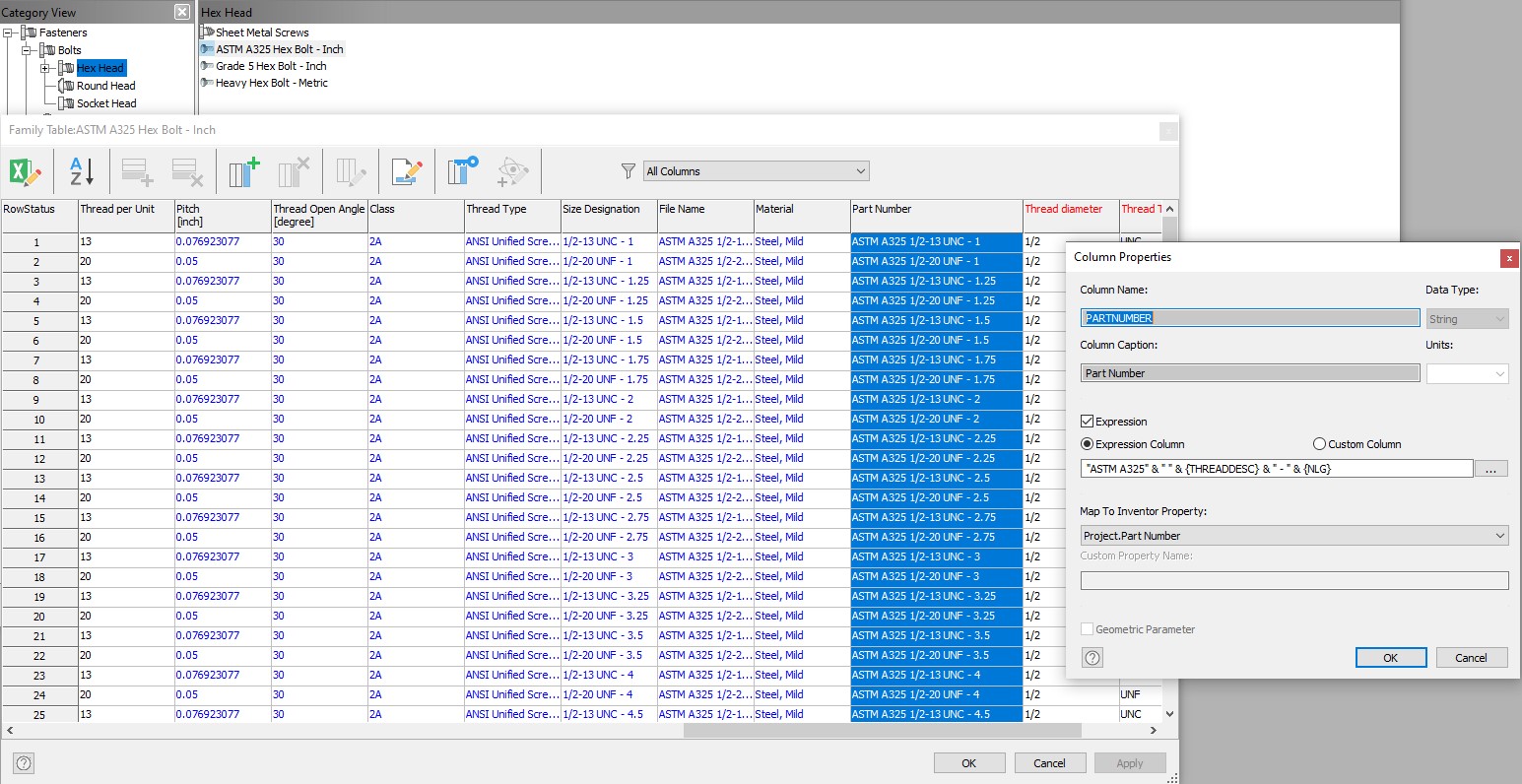This screenshot has height=784, width=1522.
Task: Open the expression builder ellipsis field
Action: (1490, 468)
